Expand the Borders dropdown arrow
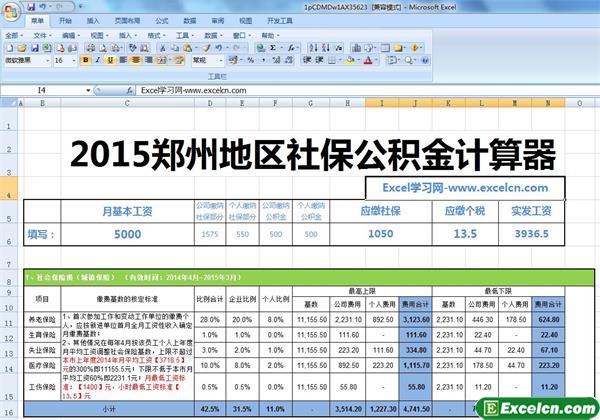Viewport: 600px width, 420px height. coord(340,60)
